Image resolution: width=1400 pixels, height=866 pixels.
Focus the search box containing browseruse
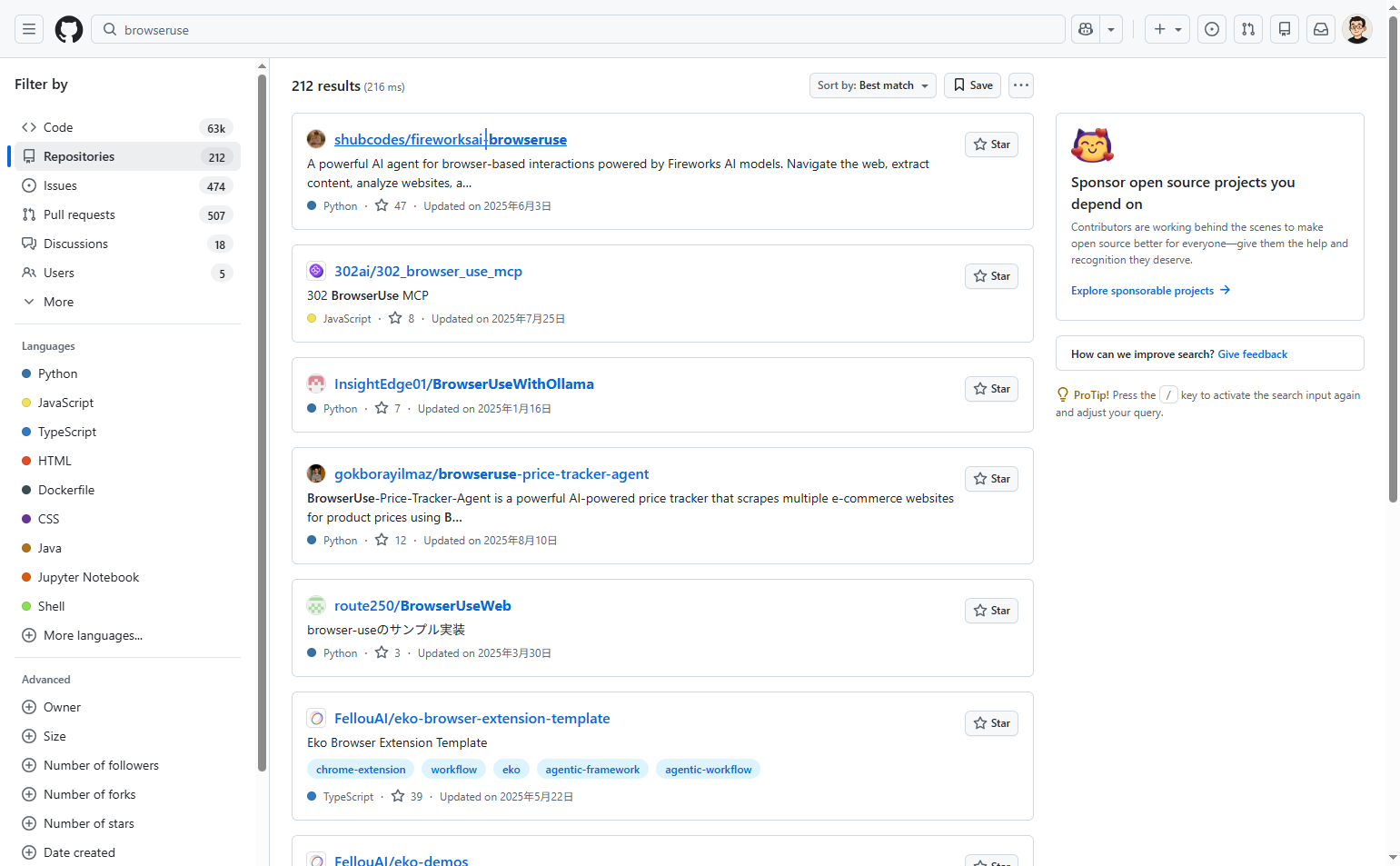(x=578, y=29)
